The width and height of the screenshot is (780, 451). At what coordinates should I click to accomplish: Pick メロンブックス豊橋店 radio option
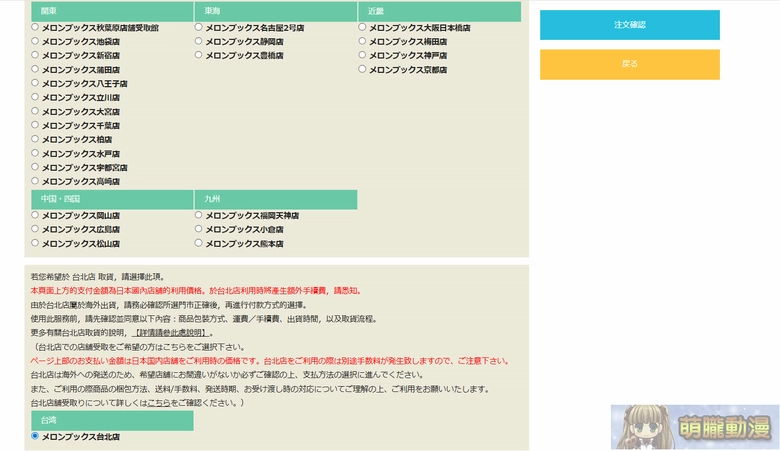pyautogui.click(x=198, y=55)
